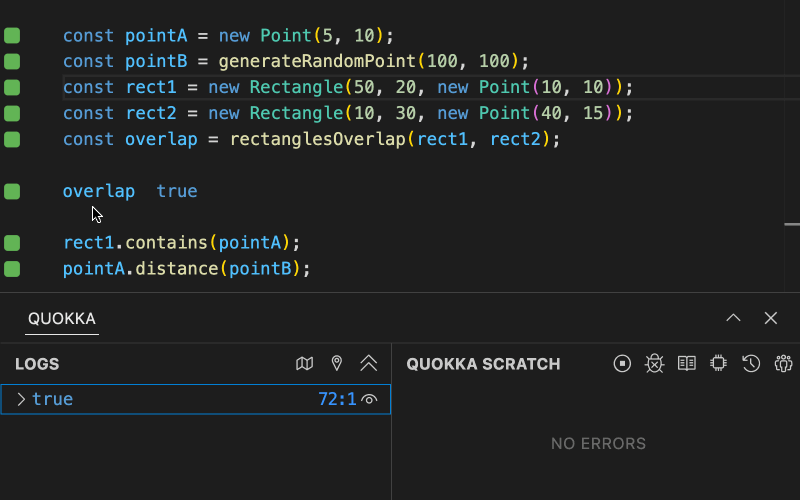The width and height of the screenshot is (800, 500).
Task: Close the Quokka panel
Action: tap(771, 318)
